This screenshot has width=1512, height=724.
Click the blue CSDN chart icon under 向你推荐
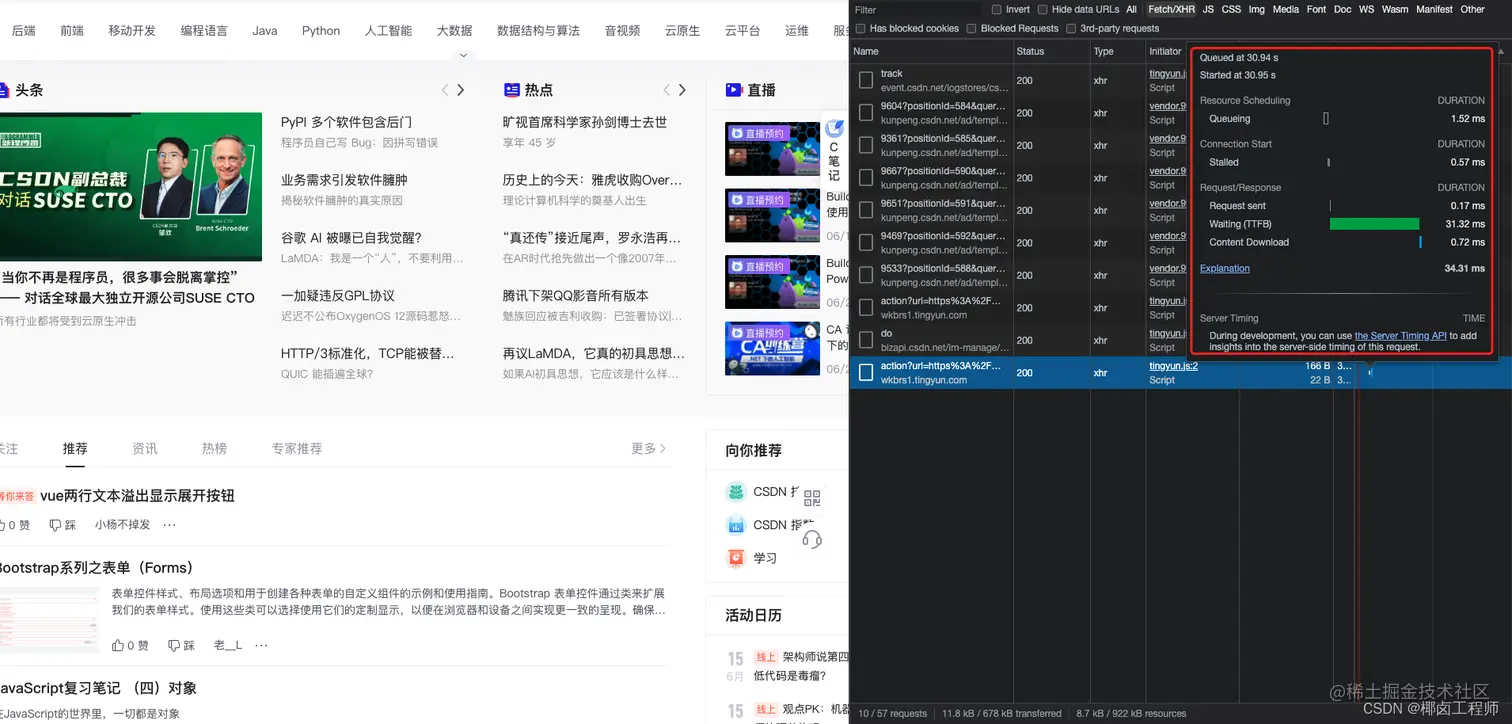coord(736,525)
